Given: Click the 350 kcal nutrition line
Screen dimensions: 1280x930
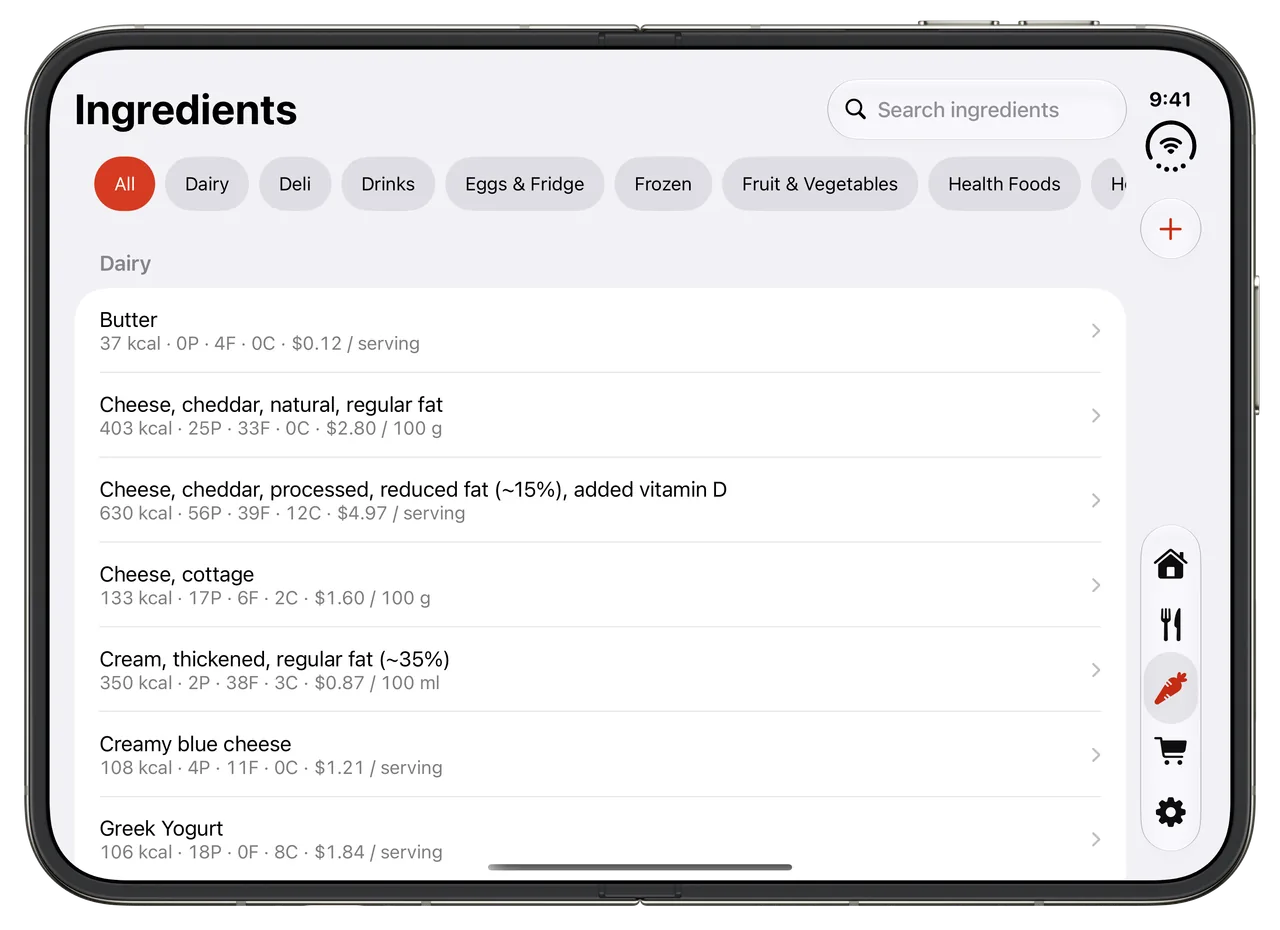Looking at the screenshot, I should [x=270, y=684].
